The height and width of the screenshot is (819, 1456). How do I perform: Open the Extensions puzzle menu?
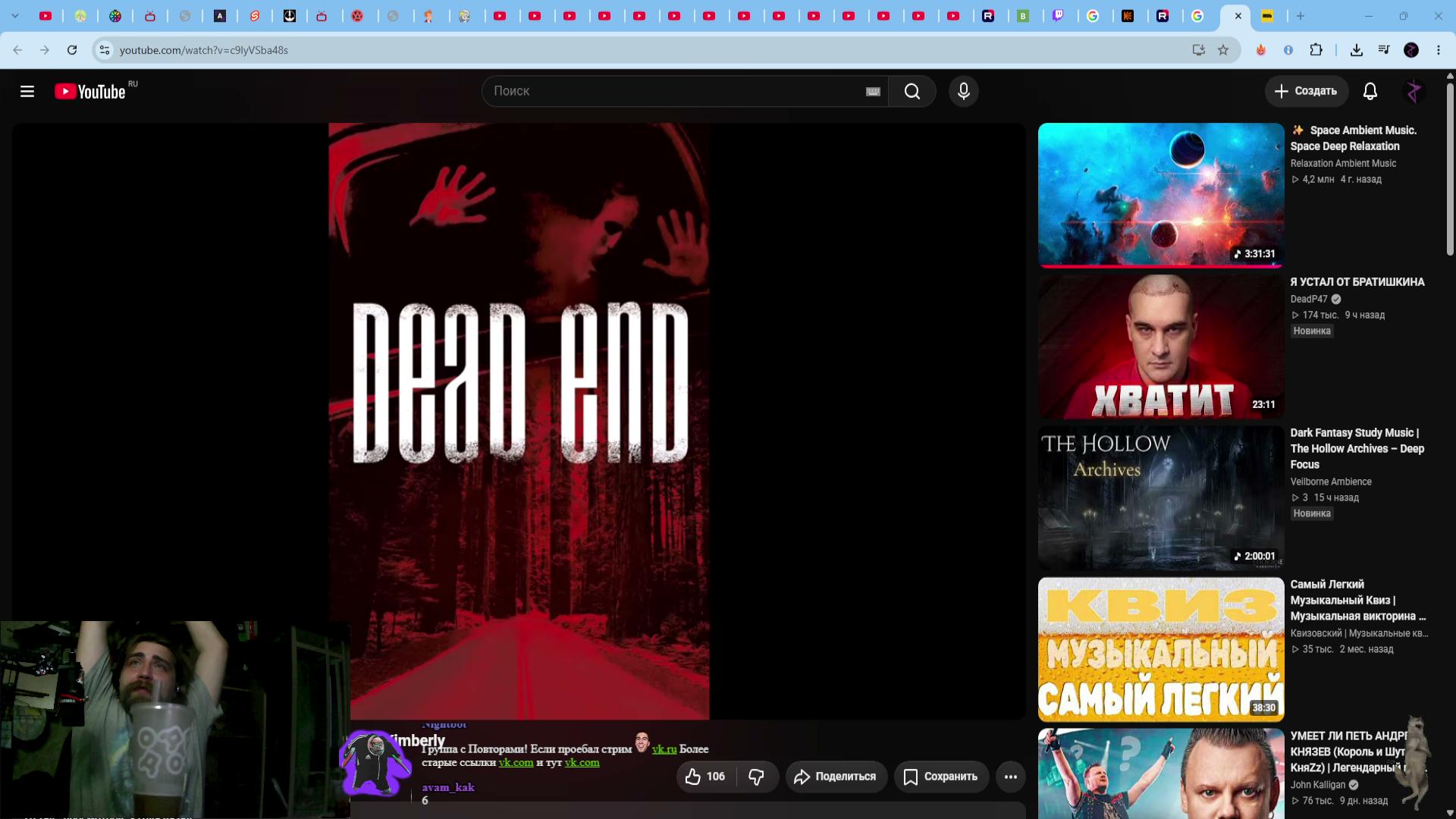click(1316, 50)
